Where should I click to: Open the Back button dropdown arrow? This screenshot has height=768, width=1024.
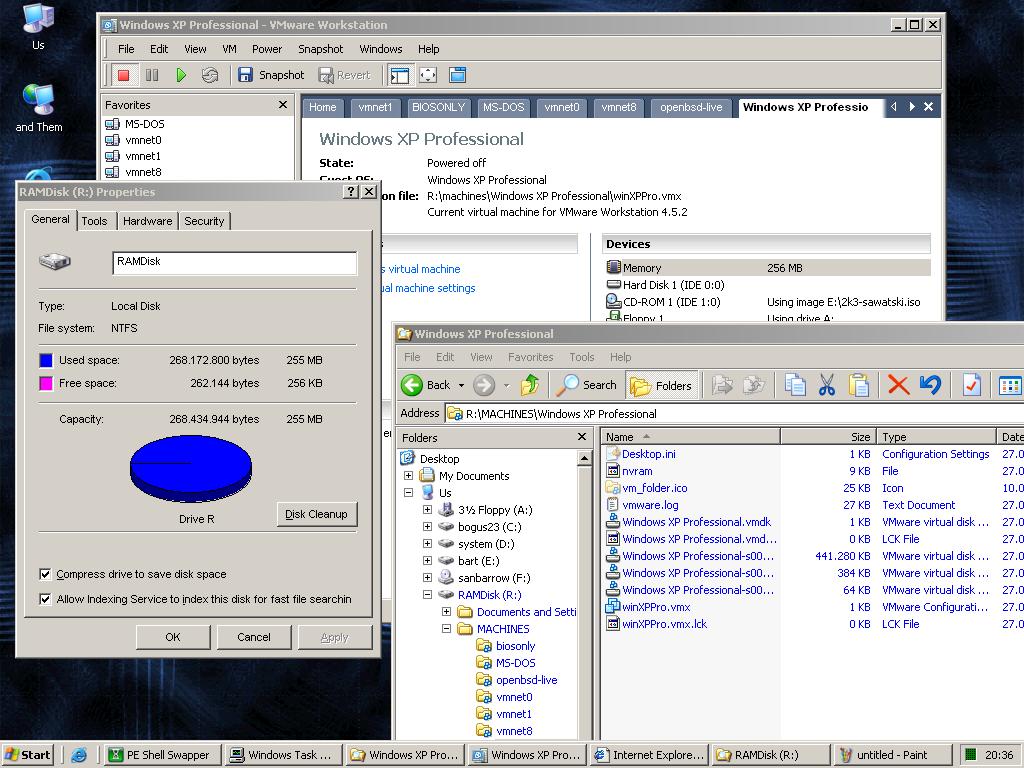[461, 386]
